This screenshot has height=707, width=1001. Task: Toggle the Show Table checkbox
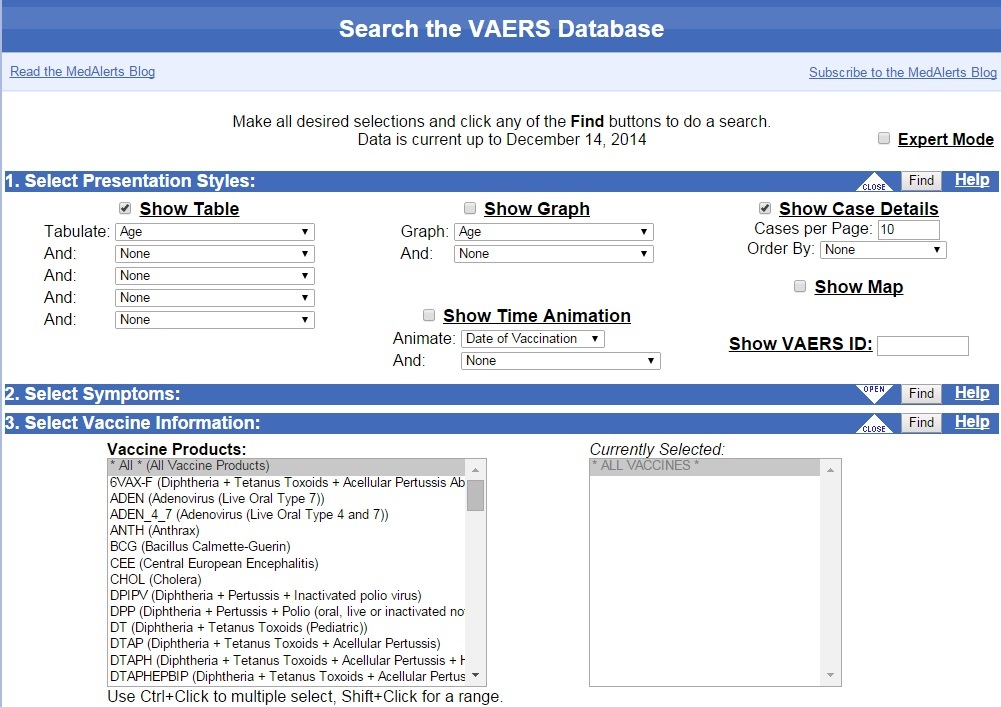(x=125, y=208)
